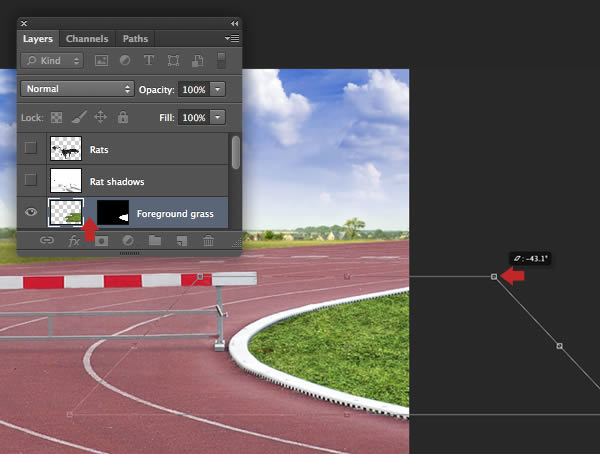
Task: Create a new layer
Action: coord(182,241)
